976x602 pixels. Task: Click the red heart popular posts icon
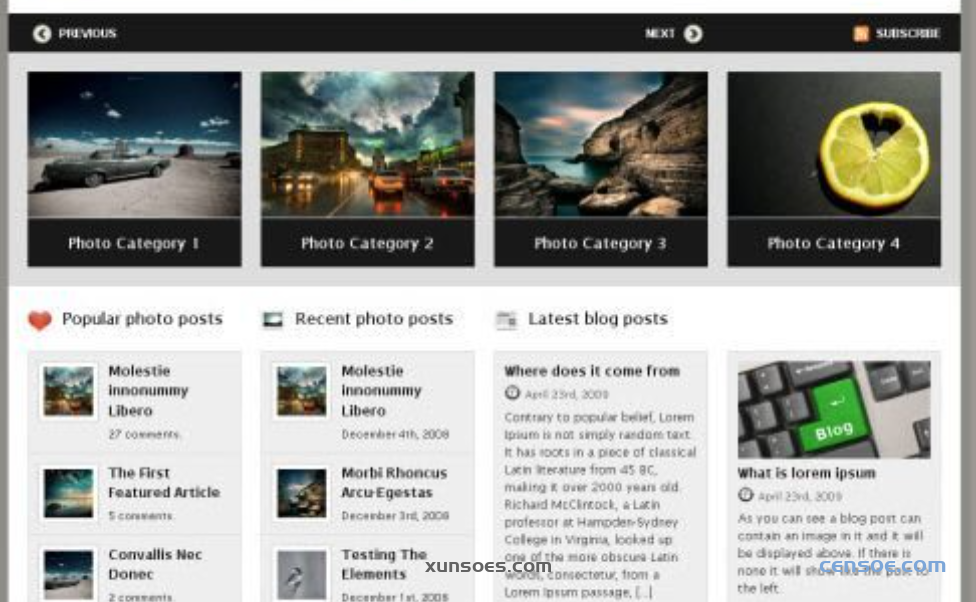[x=39, y=320]
